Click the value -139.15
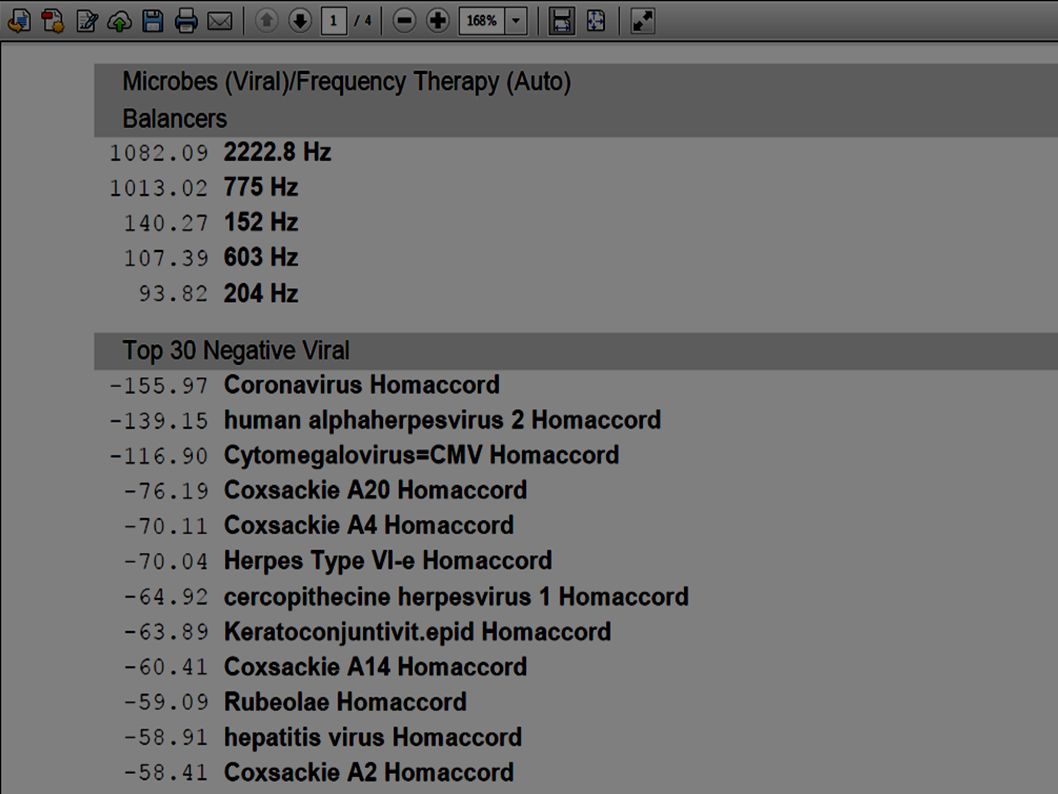This screenshot has height=794, width=1058. tap(159, 421)
